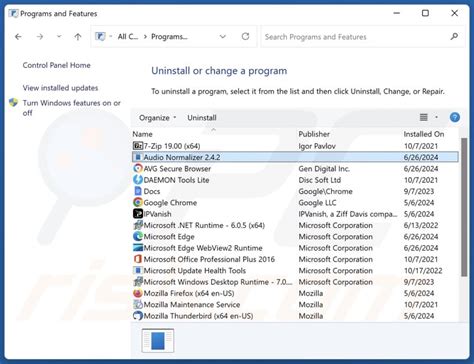The width and height of the screenshot is (474, 364).
Task: Select Microsoft Office Professional Plus 2016
Action: click(x=209, y=259)
